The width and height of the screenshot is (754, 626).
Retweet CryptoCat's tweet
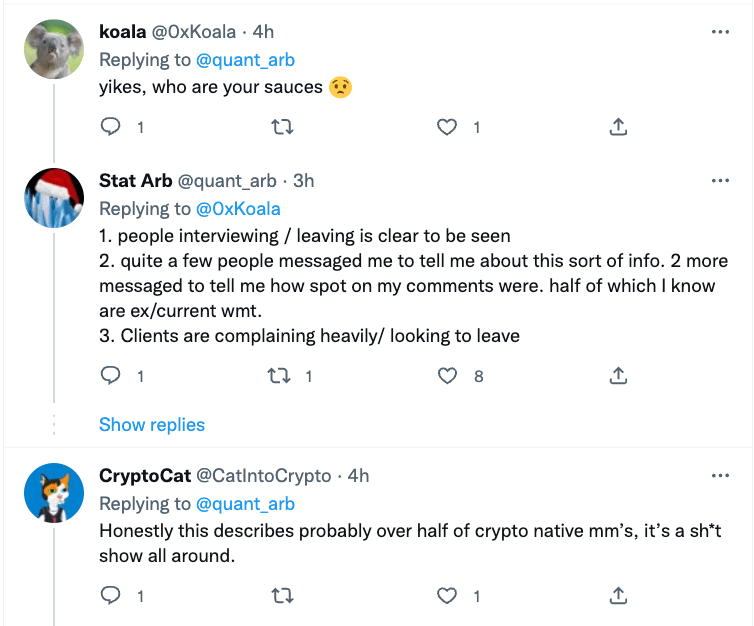(x=283, y=596)
